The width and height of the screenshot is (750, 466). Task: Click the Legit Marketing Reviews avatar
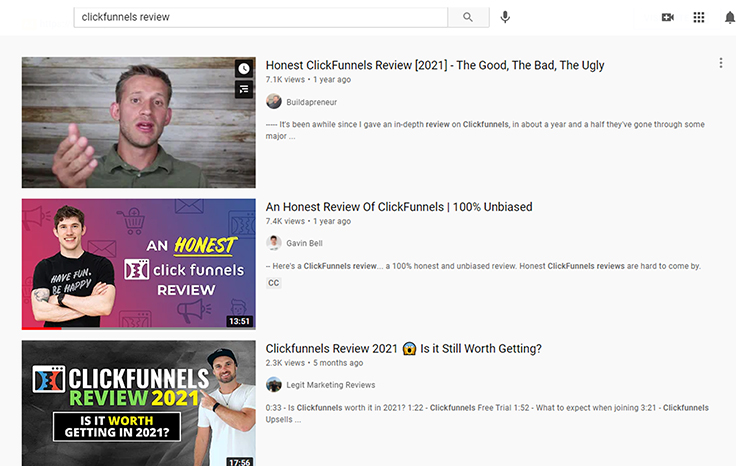(x=274, y=385)
